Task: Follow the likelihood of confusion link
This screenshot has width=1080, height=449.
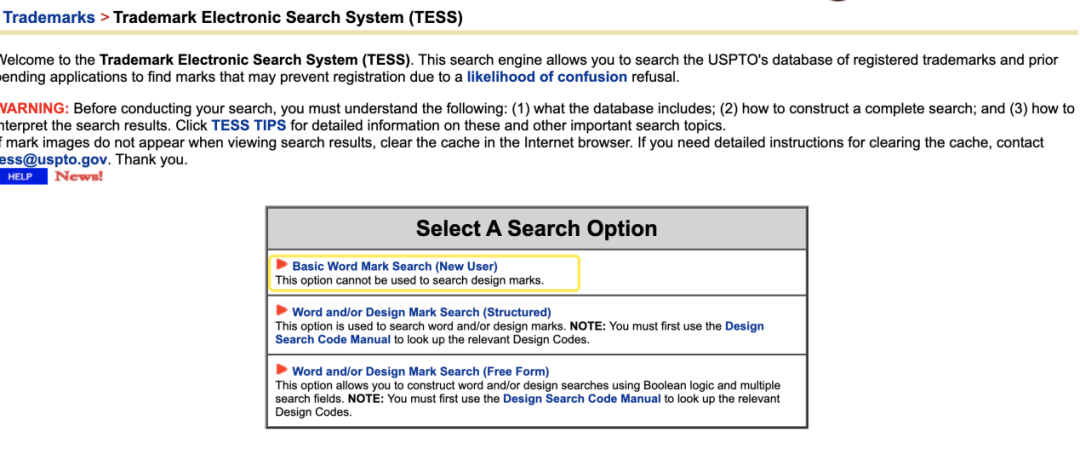Action: [x=547, y=76]
